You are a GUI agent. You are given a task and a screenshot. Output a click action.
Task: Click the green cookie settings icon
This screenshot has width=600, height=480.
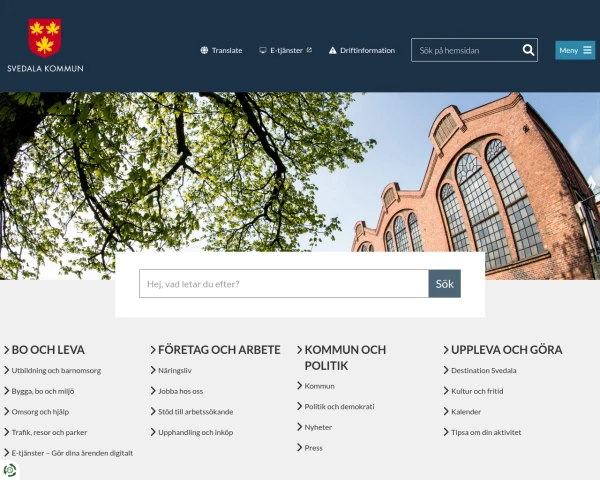[x=10, y=470]
